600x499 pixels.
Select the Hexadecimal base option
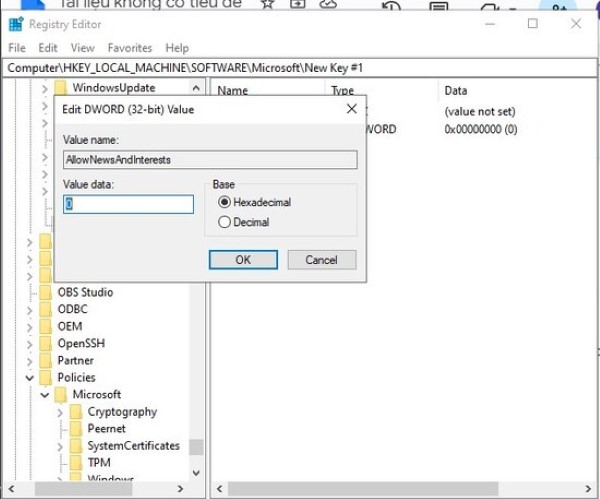[x=224, y=202]
